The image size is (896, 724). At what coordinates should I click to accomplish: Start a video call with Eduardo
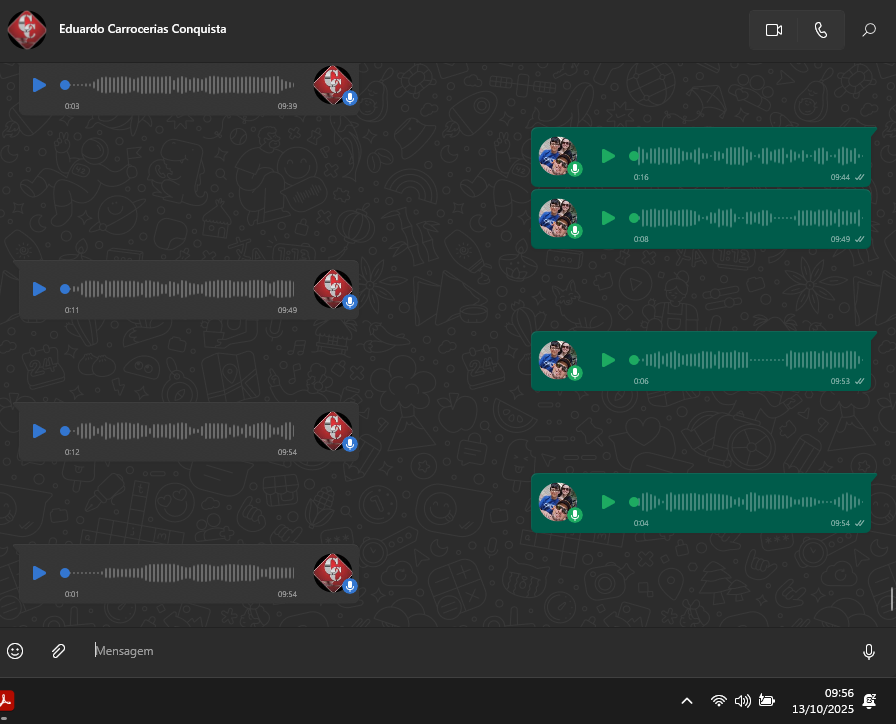773,30
